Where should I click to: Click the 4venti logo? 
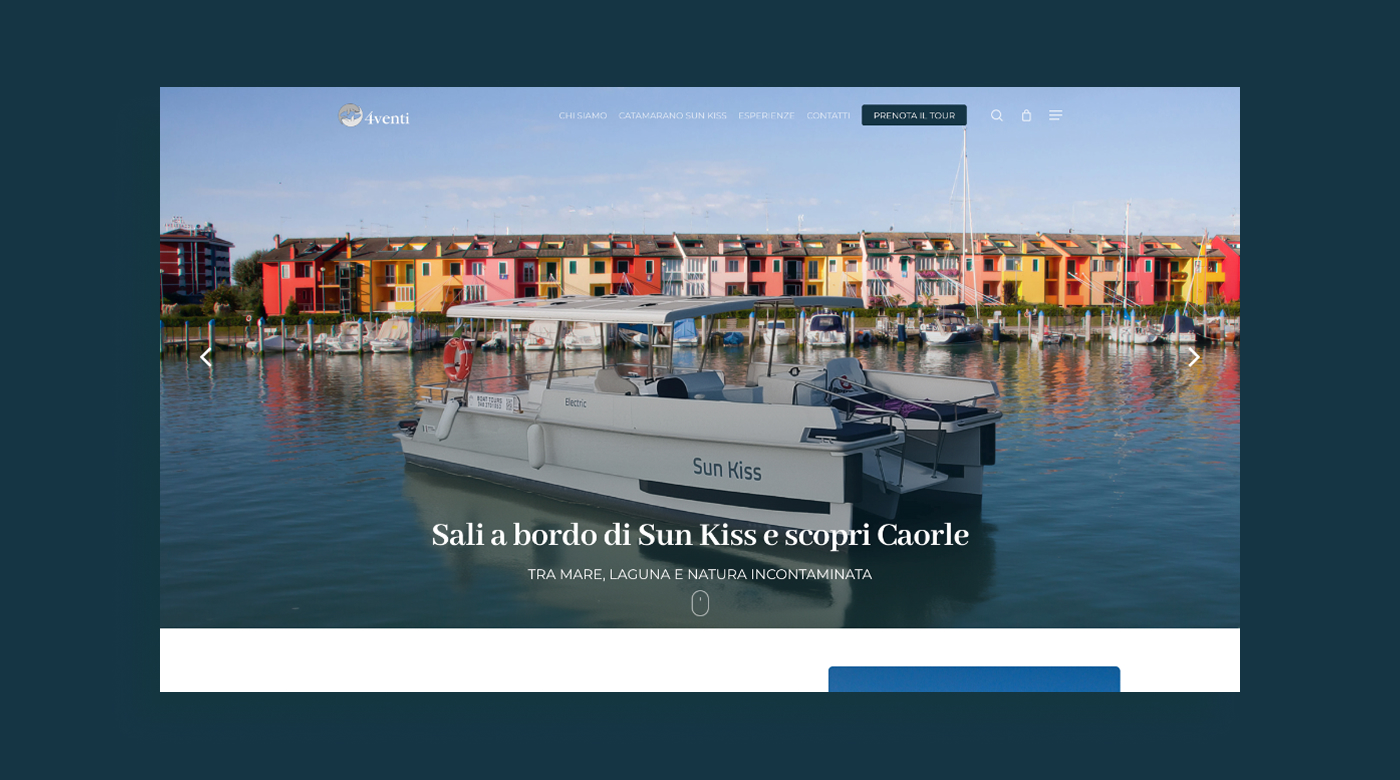click(374, 116)
